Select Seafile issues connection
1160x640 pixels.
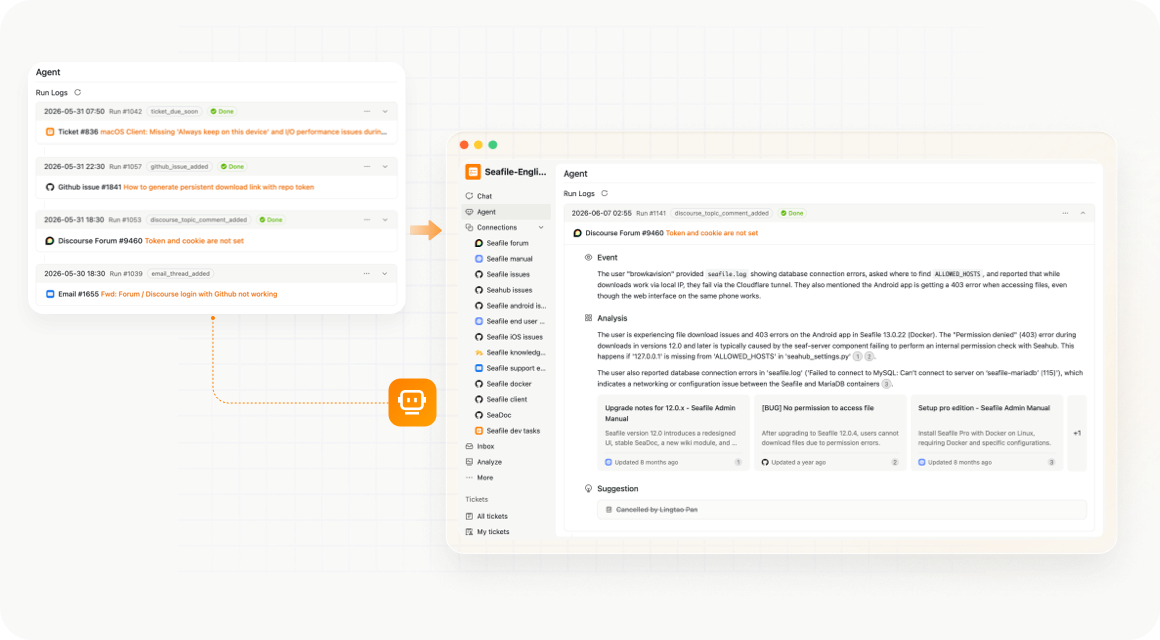[508, 274]
